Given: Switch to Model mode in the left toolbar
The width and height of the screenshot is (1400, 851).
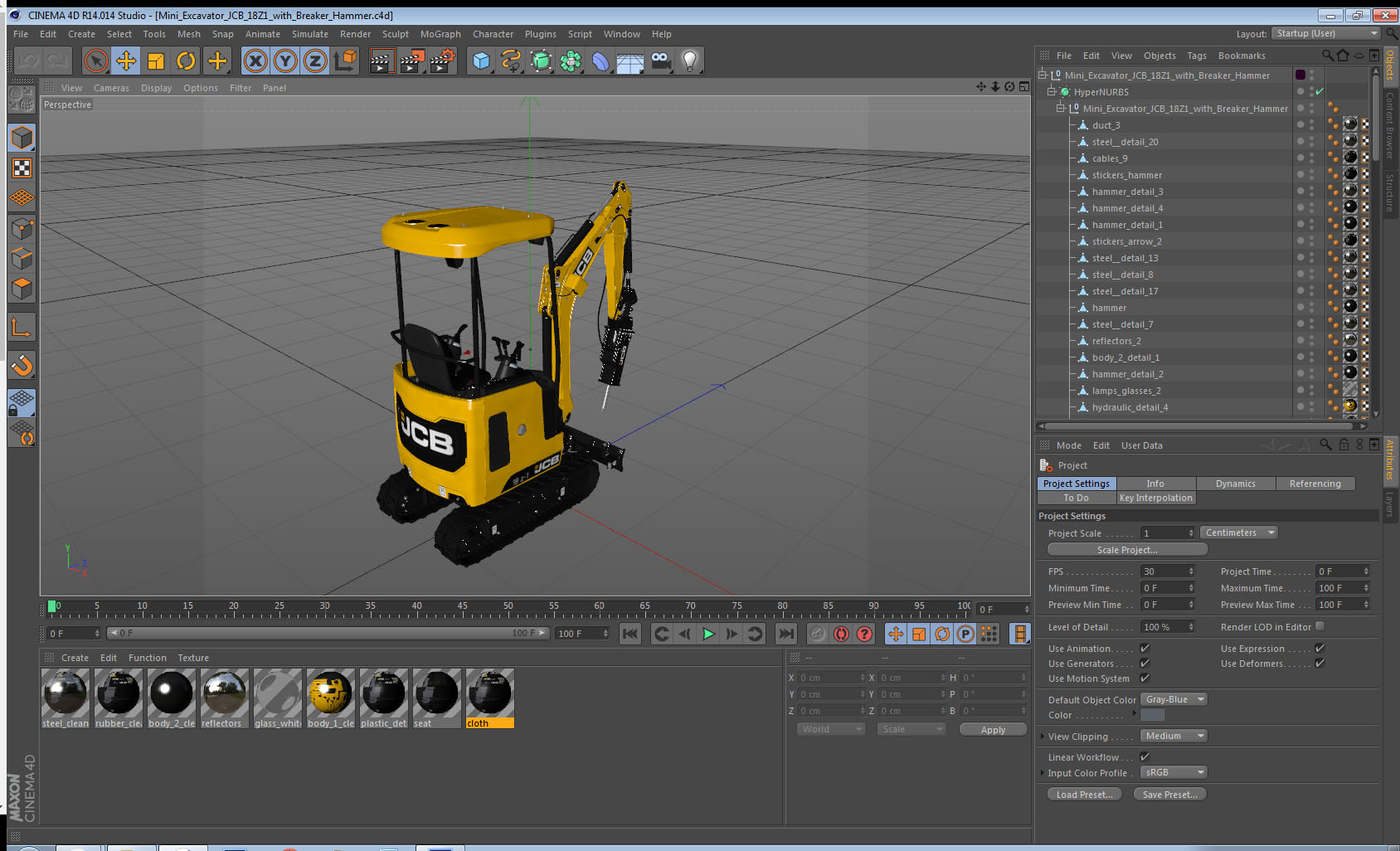Looking at the screenshot, I should click(22, 138).
